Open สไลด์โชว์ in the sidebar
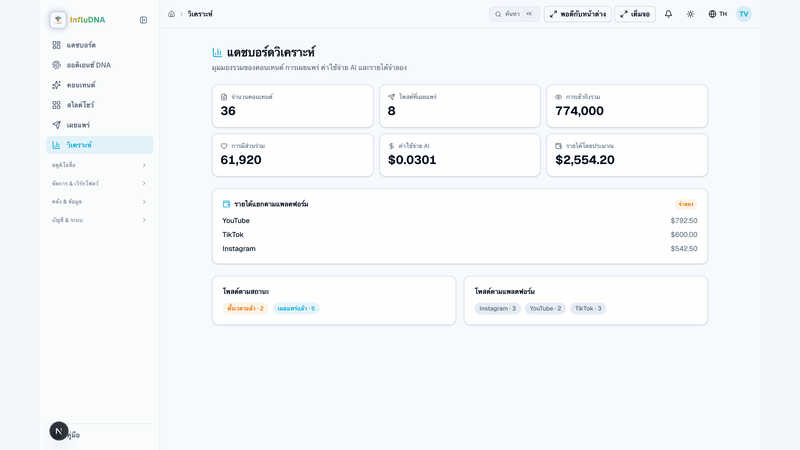The width and height of the screenshot is (800, 450). pos(99,105)
